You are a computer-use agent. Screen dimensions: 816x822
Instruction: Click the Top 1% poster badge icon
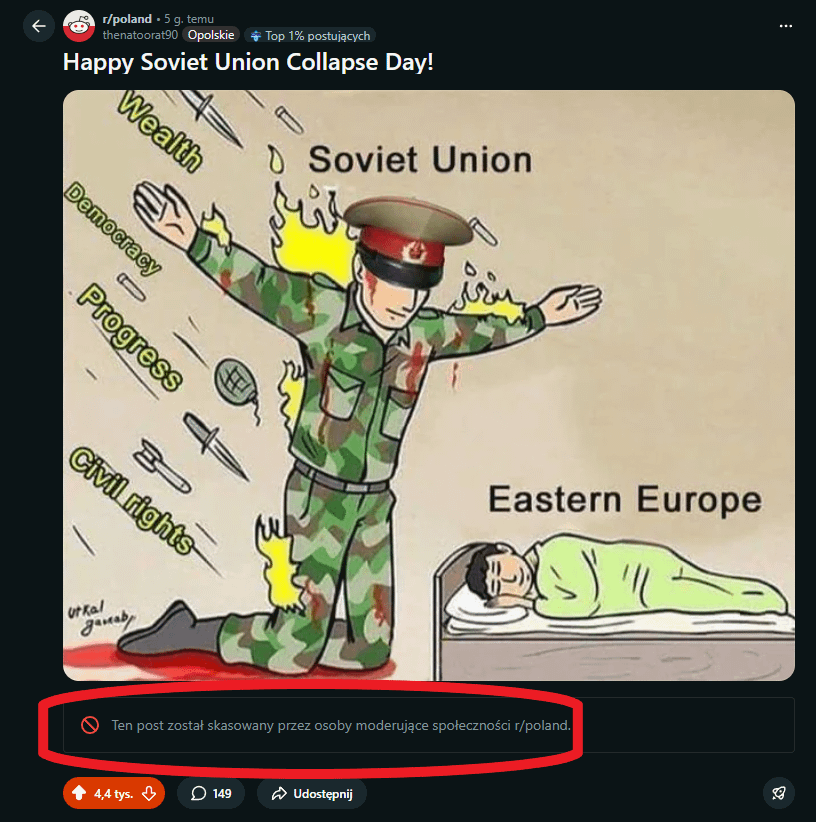[256, 36]
